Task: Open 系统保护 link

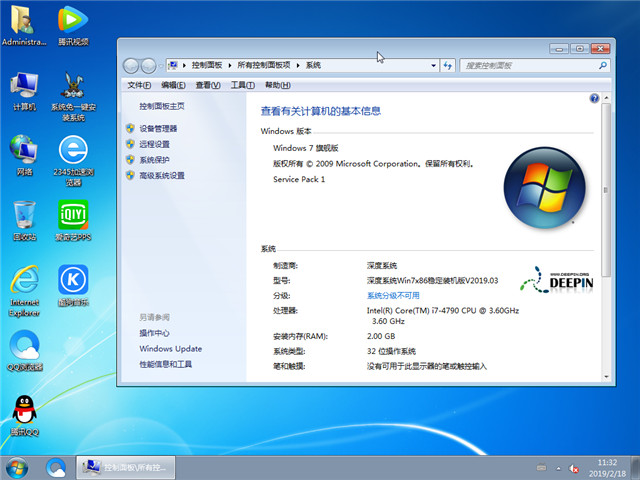Action: tap(154, 160)
